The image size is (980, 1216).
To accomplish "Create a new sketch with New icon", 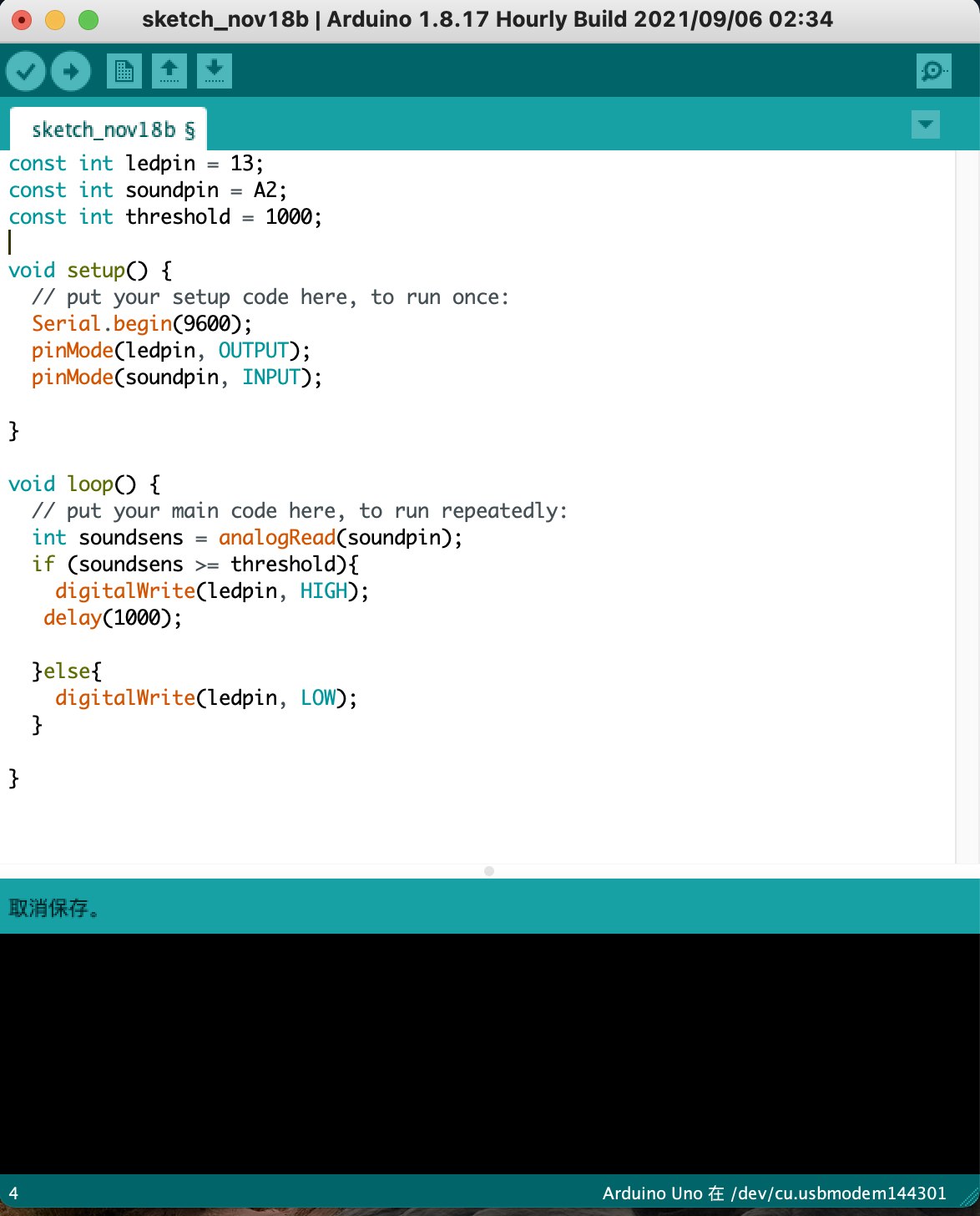I will 124,71.
